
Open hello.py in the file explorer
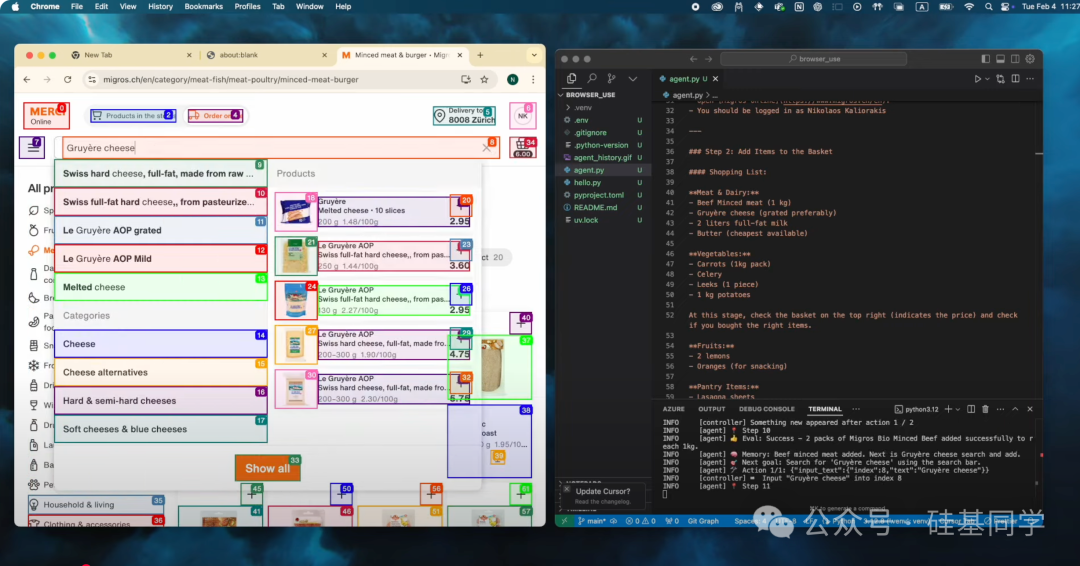tap(587, 182)
